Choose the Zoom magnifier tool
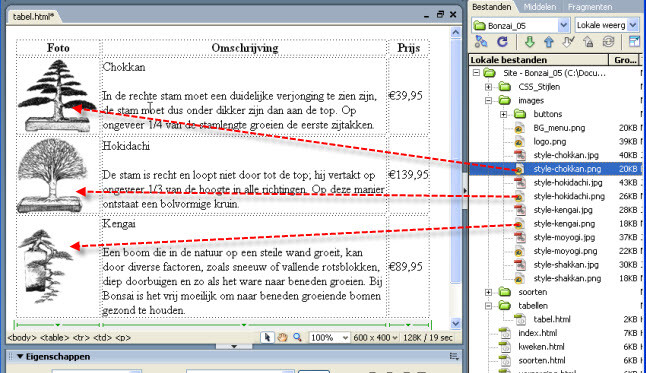The width and height of the screenshot is (646, 373). [x=297, y=338]
